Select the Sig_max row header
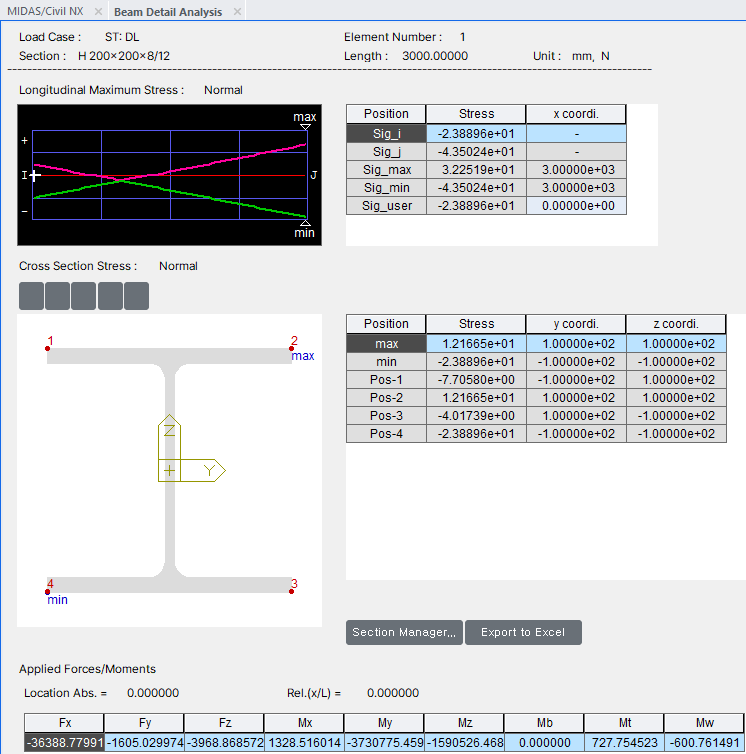Image resolution: width=746 pixels, height=754 pixels. pos(386,170)
